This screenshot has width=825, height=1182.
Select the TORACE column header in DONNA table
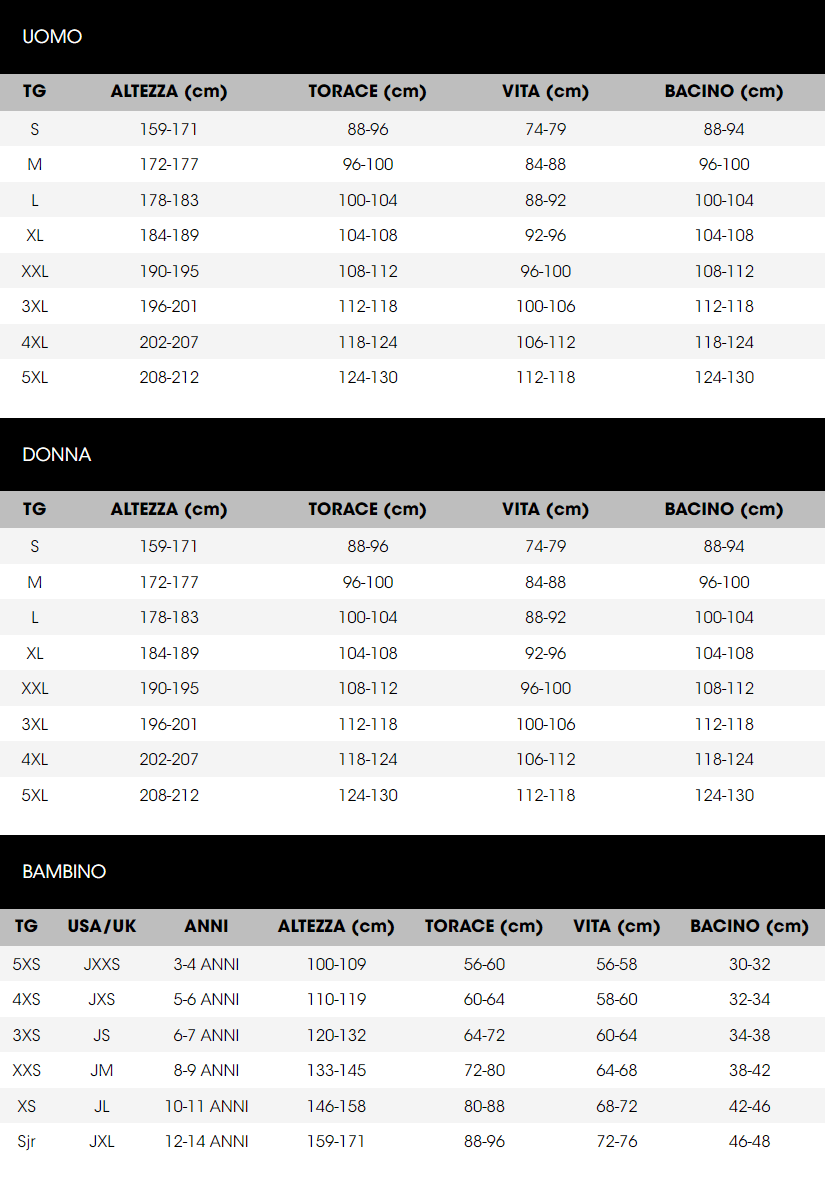click(x=367, y=509)
